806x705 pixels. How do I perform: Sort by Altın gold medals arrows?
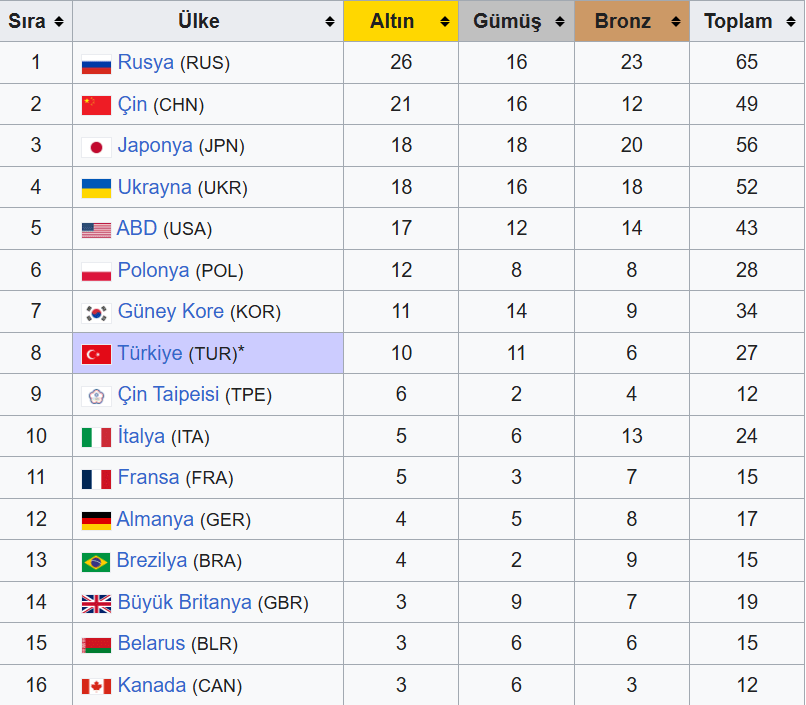(x=445, y=22)
